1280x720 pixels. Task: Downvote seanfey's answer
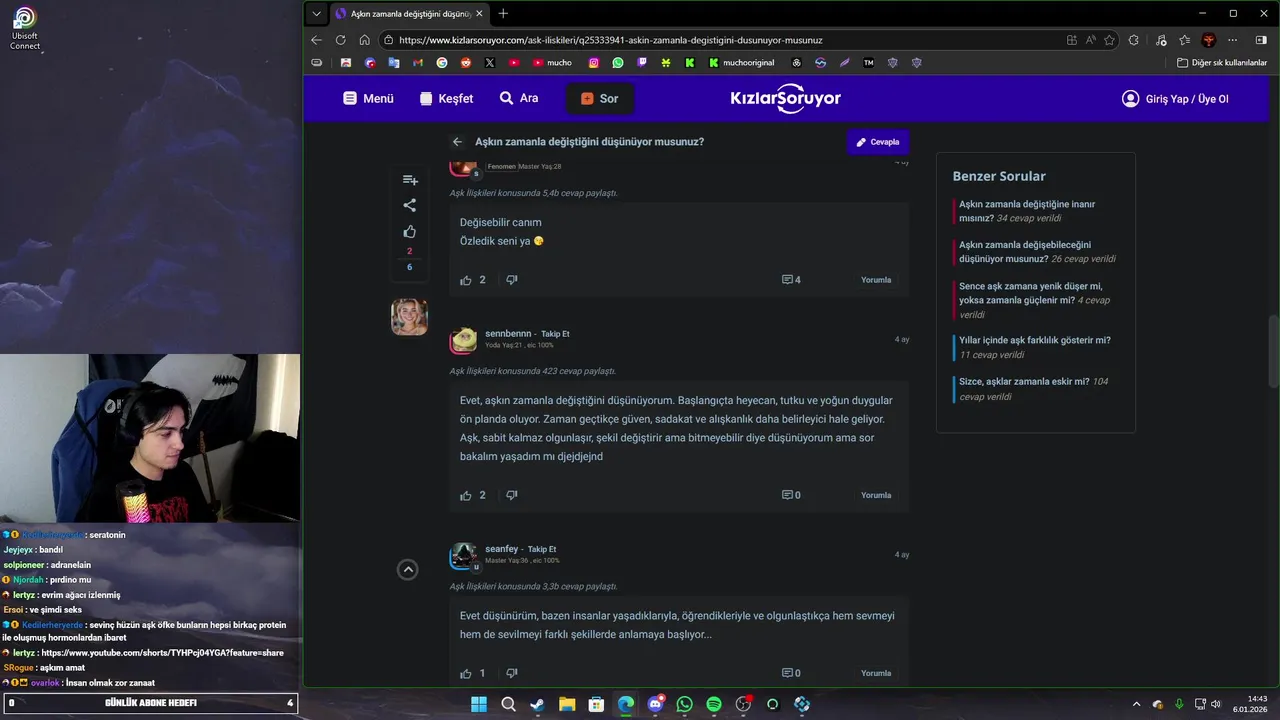[512, 673]
